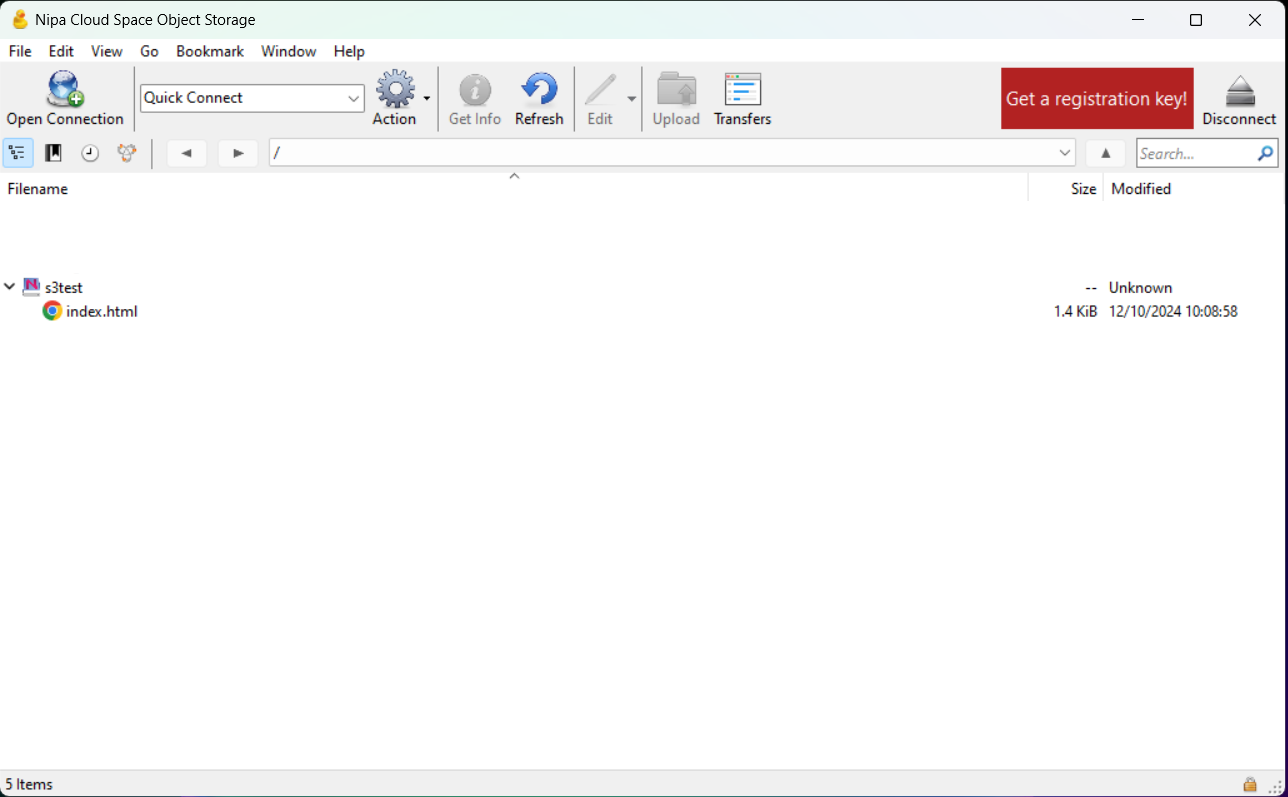Go up to the parent folder

click(x=1105, y=153)
